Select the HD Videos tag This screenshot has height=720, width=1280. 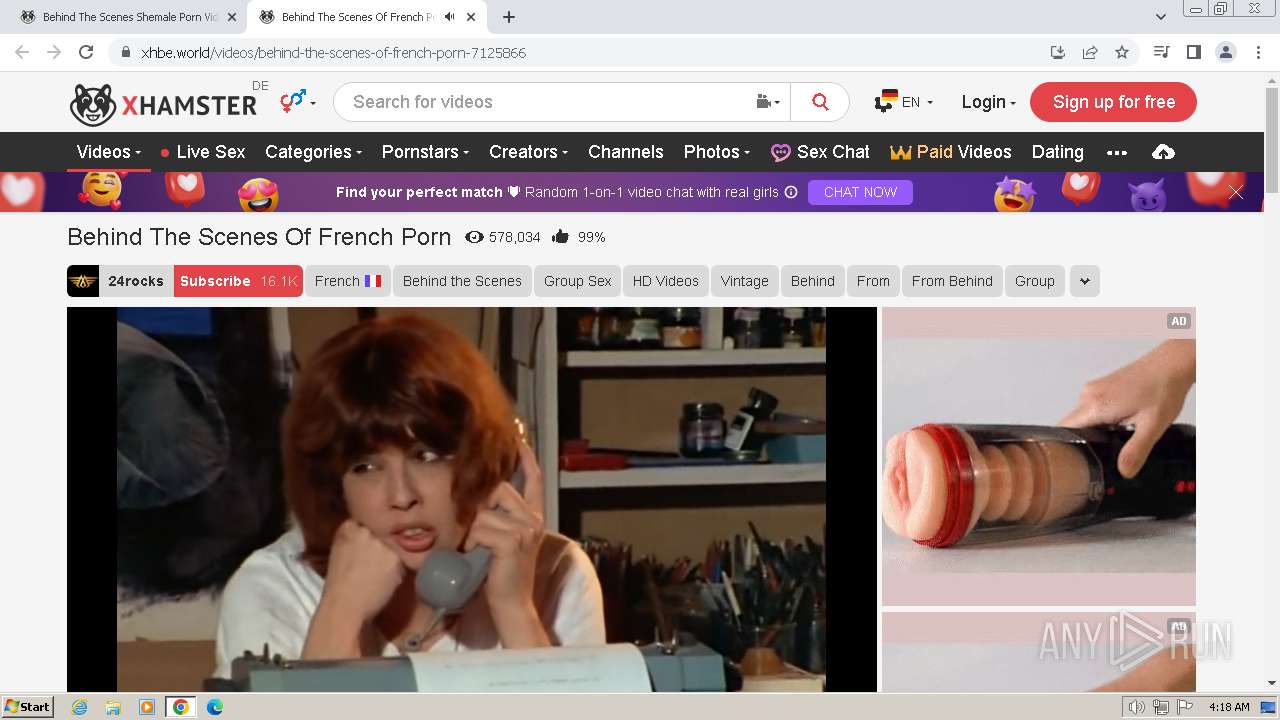coord(665,281)
